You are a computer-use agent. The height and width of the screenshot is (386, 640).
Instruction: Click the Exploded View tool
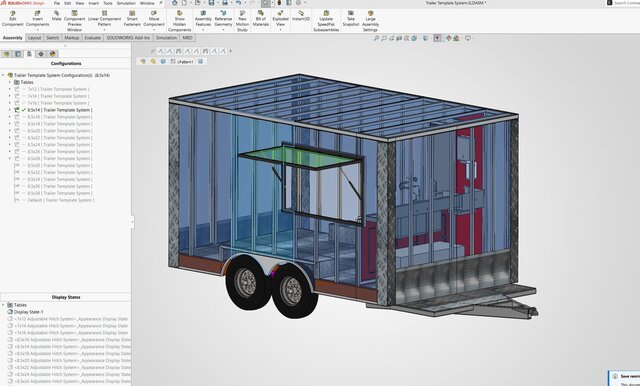click(280, 19)
